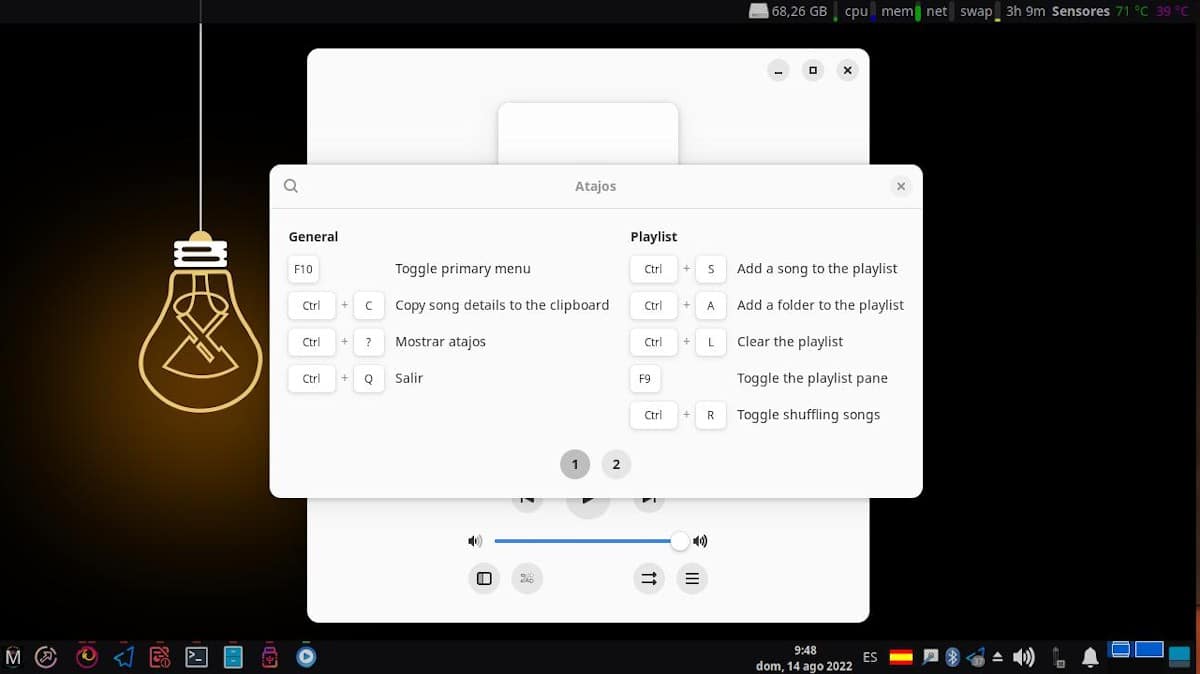Click the 'Mostrar atajos' shortcut label

(x=440, y=342)
